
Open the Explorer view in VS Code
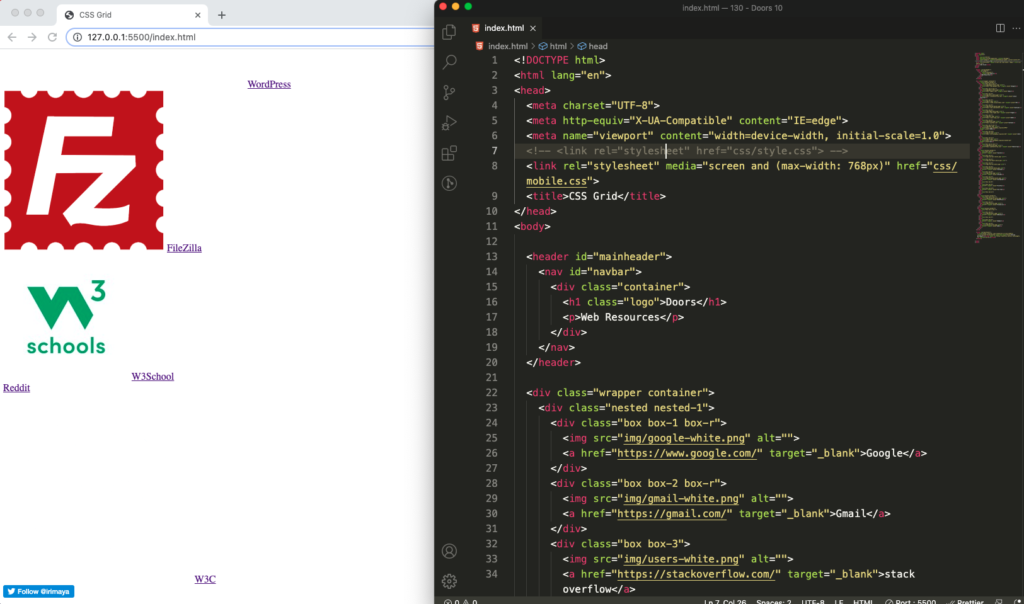pyautogui.click(x=449, y=31)
